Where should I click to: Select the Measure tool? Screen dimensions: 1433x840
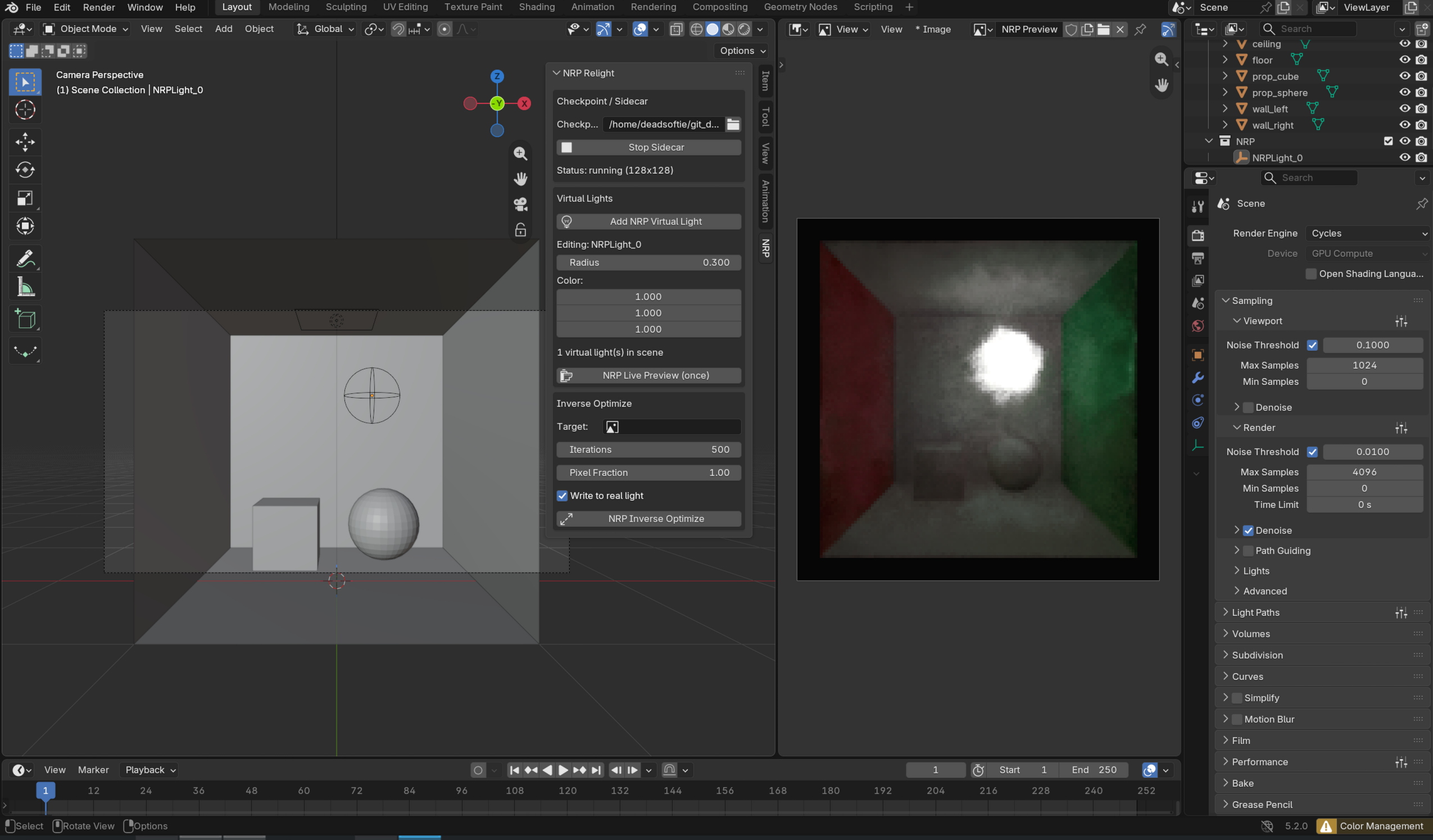point(25,287)
